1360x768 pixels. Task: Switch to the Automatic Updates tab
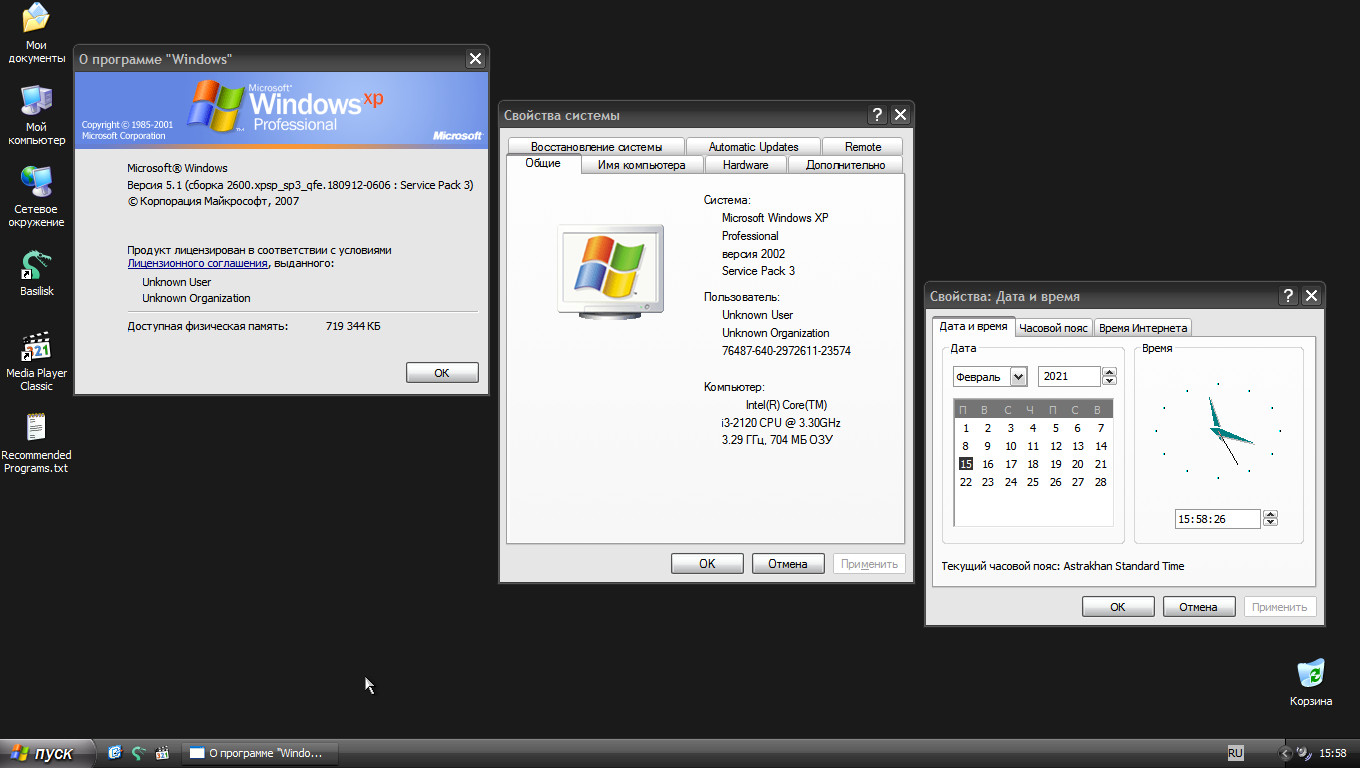pyautogui.click(x=753, y=146)
